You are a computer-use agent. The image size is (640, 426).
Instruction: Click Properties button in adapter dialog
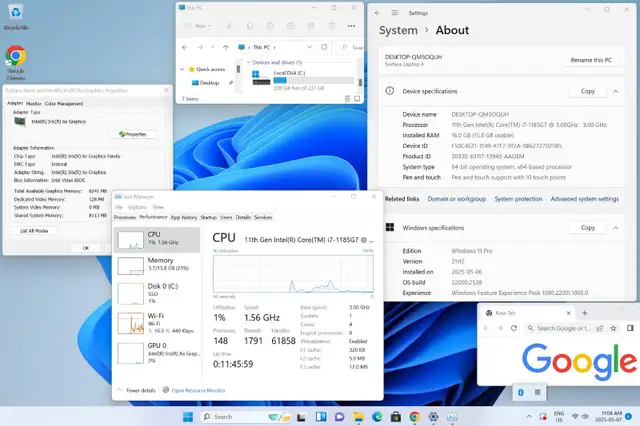pyautogui.click(x=133, y=134)
